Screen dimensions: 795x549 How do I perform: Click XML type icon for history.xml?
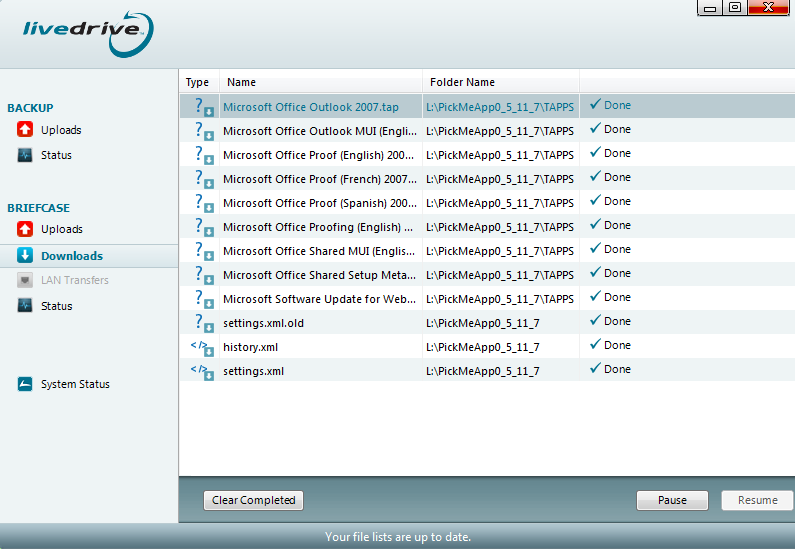click(x=202, y=348)
